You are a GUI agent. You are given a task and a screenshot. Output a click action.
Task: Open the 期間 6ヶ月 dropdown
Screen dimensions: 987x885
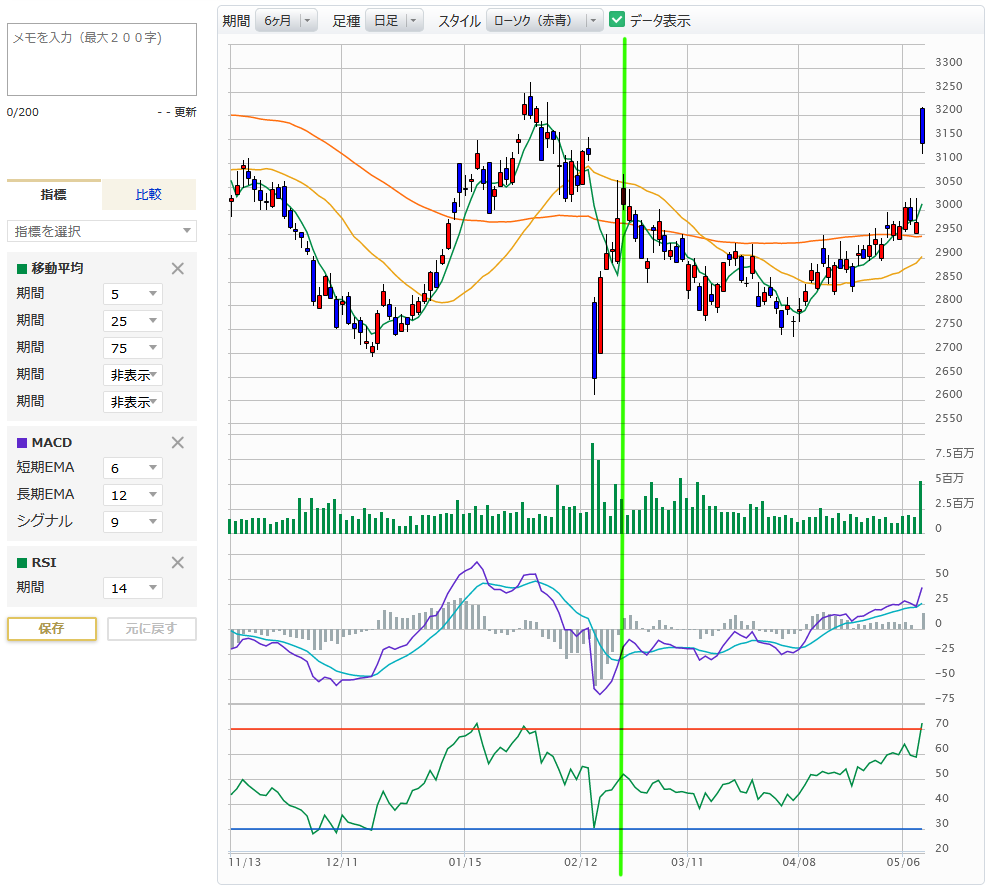click(x=285, y=20)
